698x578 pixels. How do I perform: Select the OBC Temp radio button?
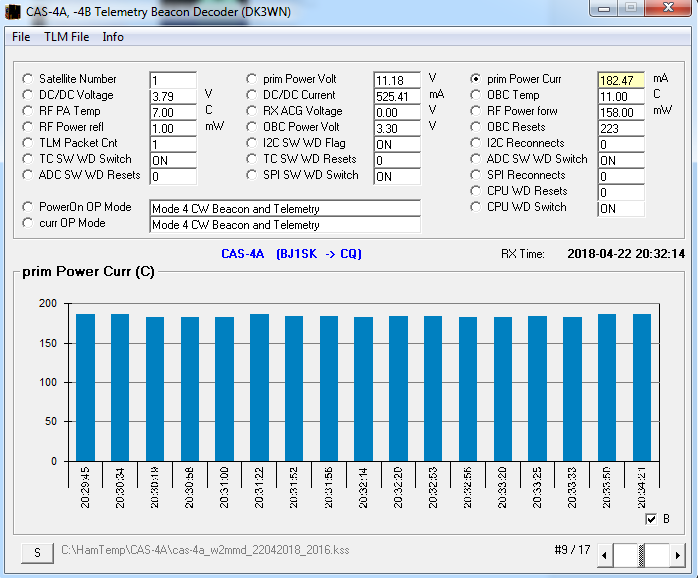point(476,95)
